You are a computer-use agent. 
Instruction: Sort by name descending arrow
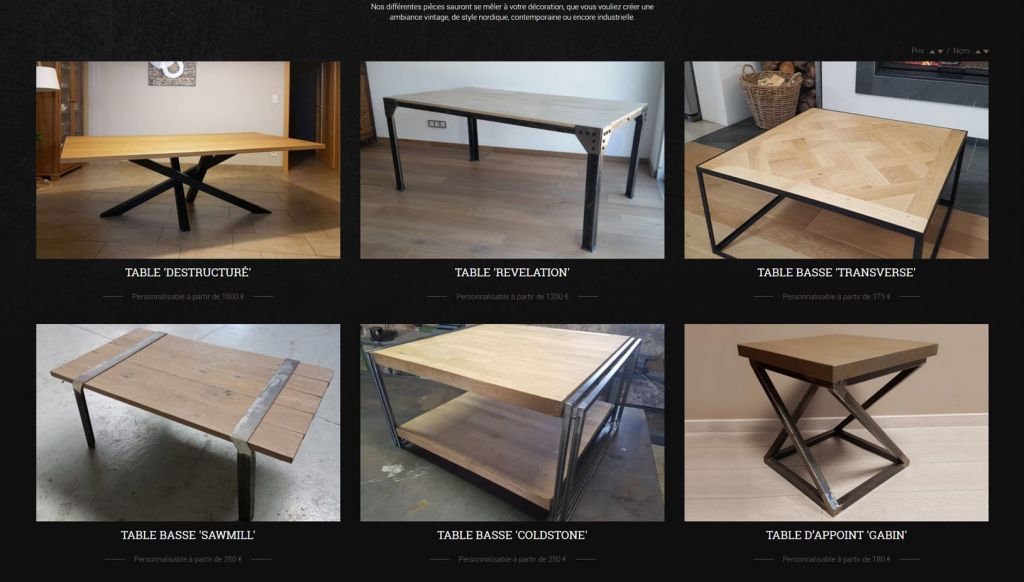coord(986,51)
